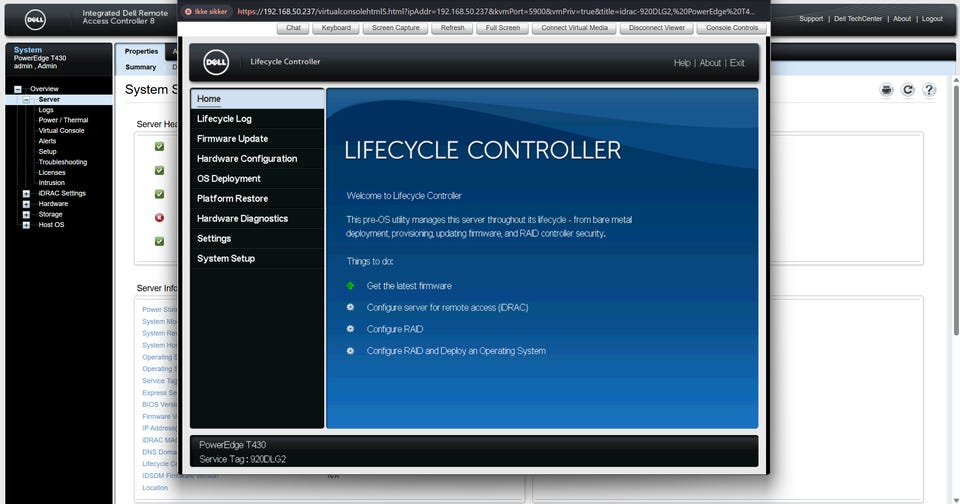Image resolution: width=960 pixels, height=504 pixels.
Task: Click the Keyboard button in virtual console
Action: point(336,28)
